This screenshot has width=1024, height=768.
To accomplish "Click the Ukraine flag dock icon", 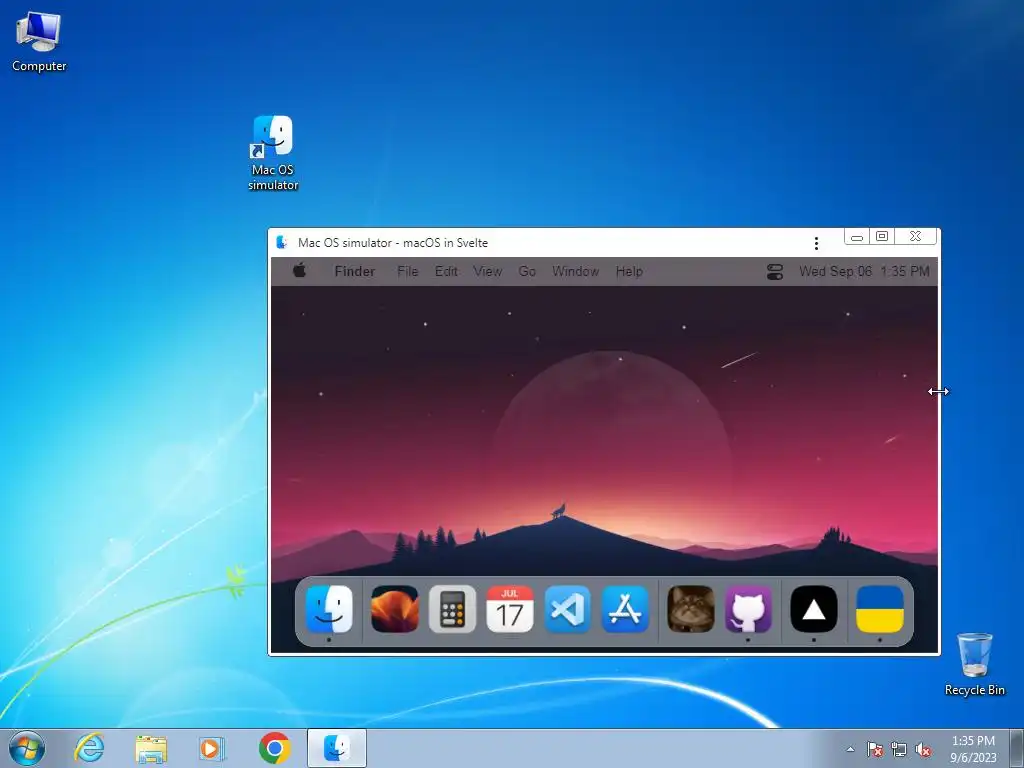I will pos(880,609).
